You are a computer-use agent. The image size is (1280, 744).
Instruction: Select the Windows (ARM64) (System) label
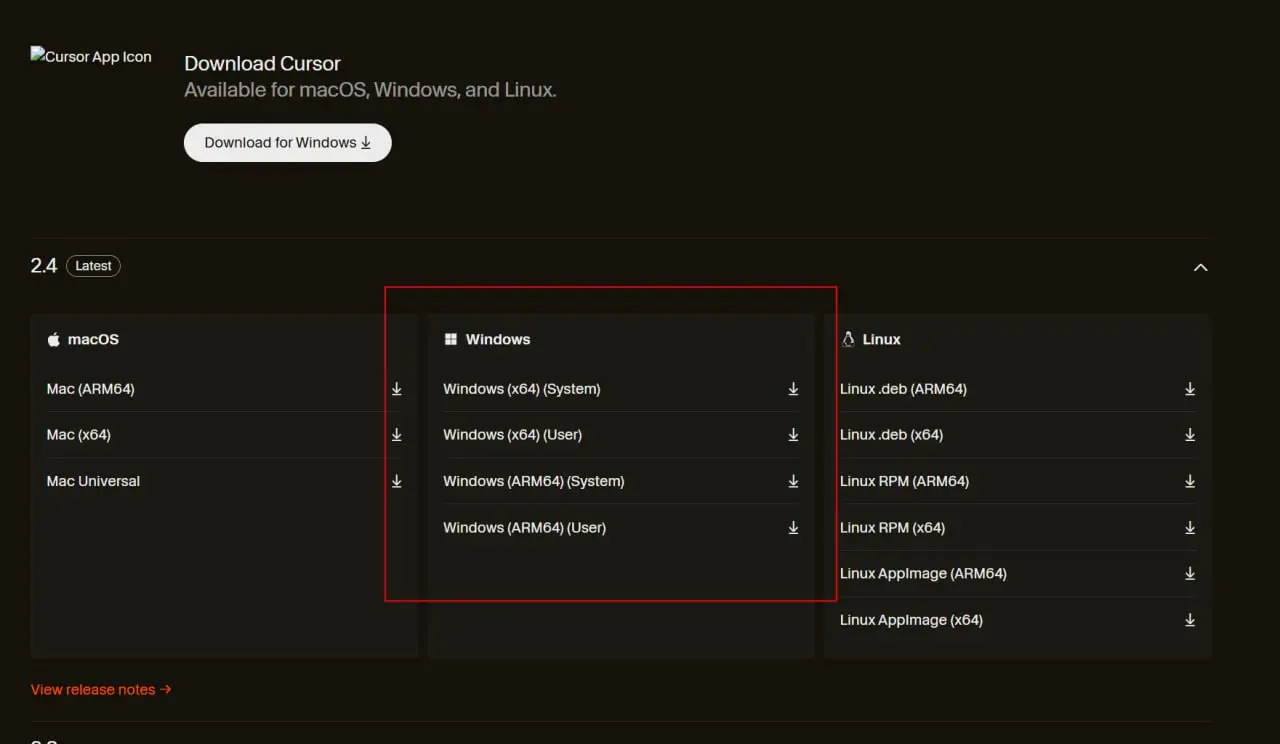click(534, 481)
